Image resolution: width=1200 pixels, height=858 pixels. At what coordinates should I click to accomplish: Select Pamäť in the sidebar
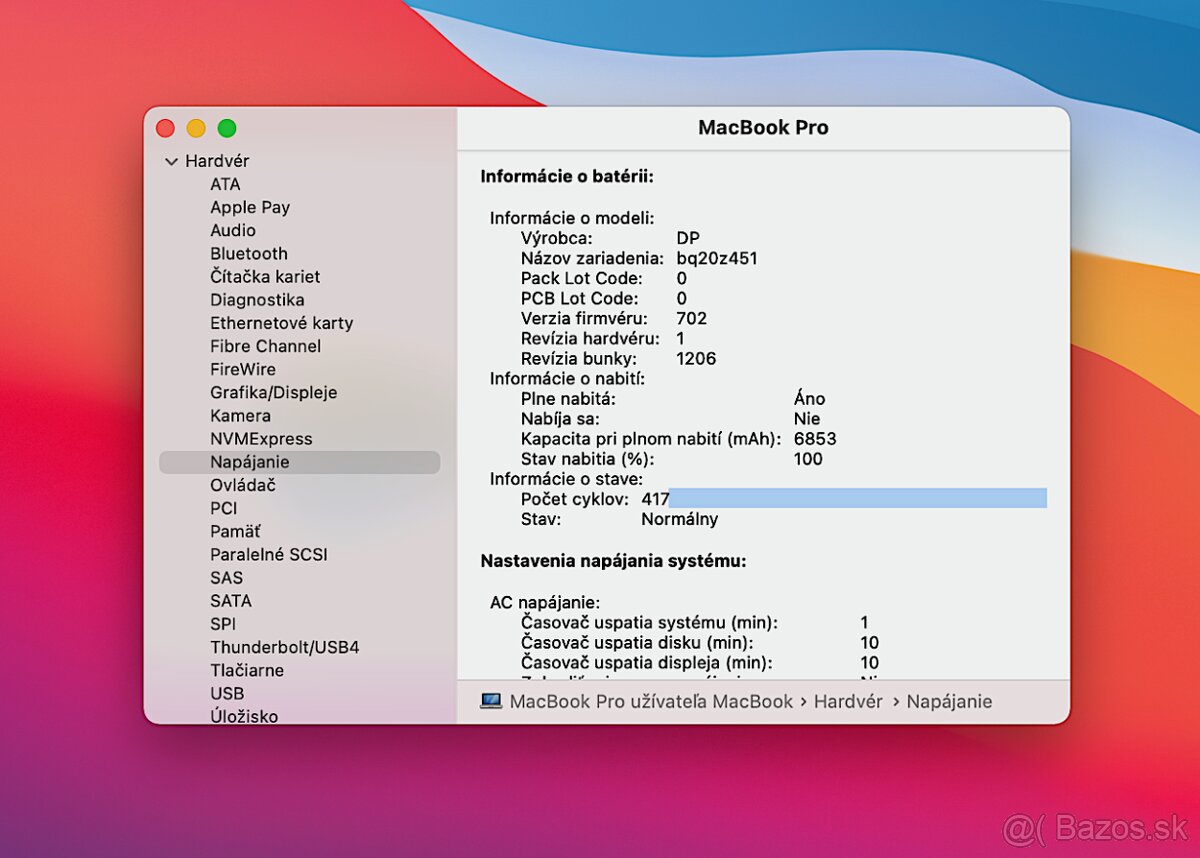[x=235, y=531]
